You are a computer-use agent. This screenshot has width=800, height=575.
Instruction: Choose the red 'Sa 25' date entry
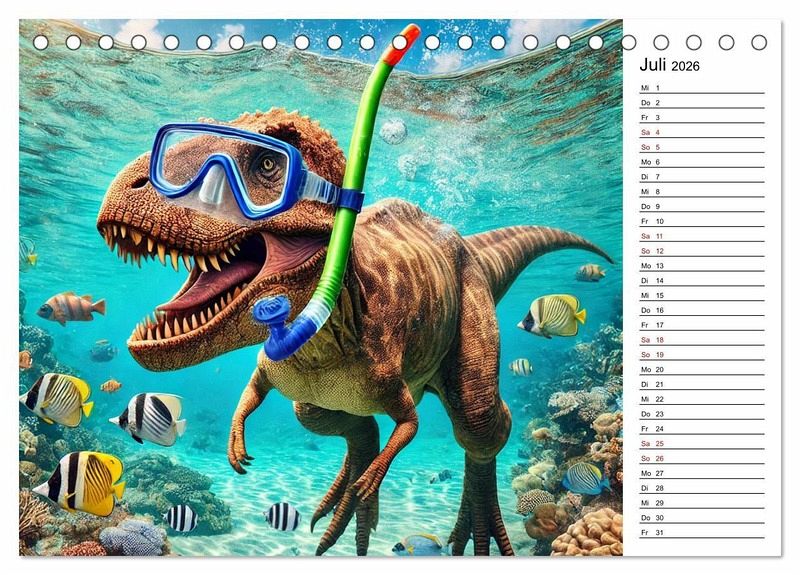[x=702, y=443]
